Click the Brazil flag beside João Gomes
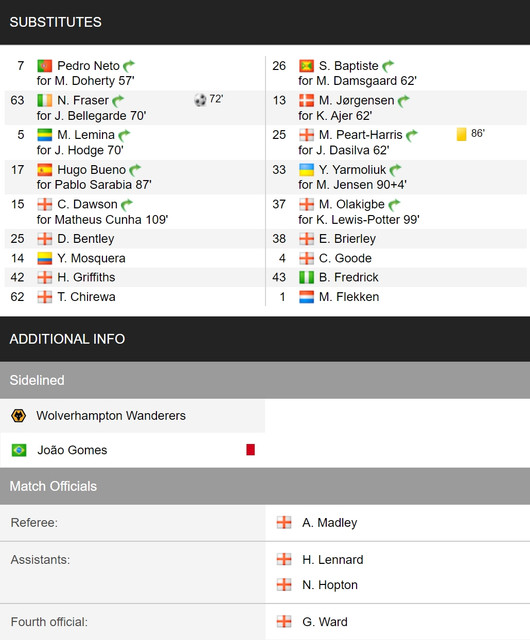 [19, 450]
